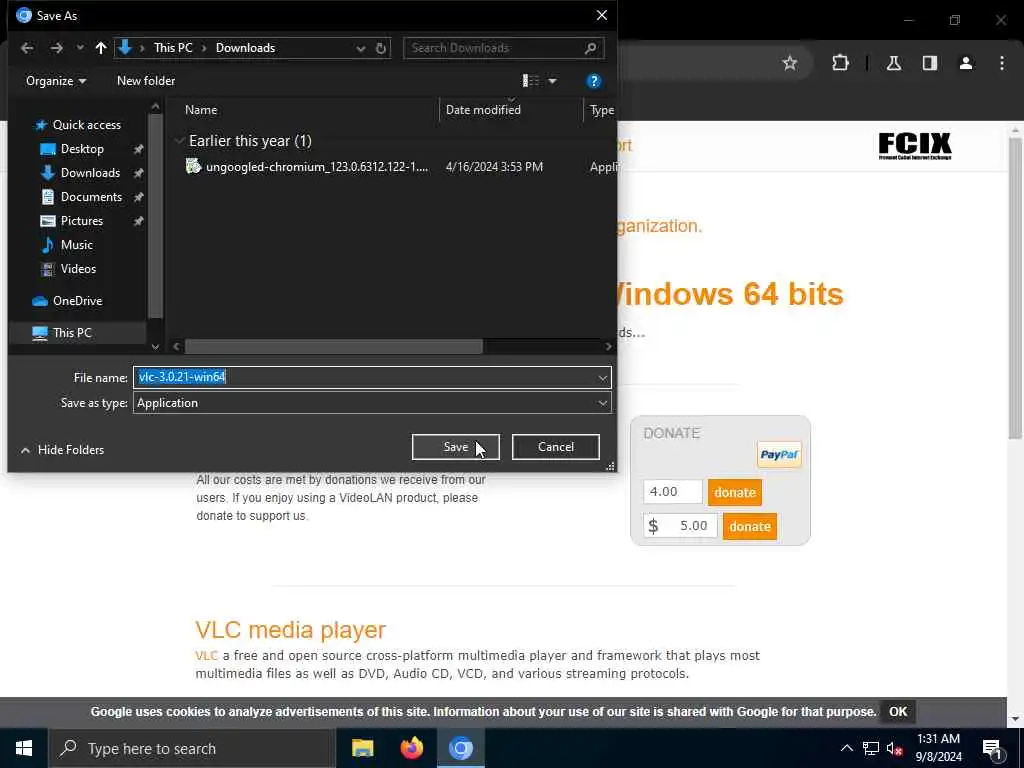Sort by Date modified column
This screenshot has width=1024, height=768.
483,110
